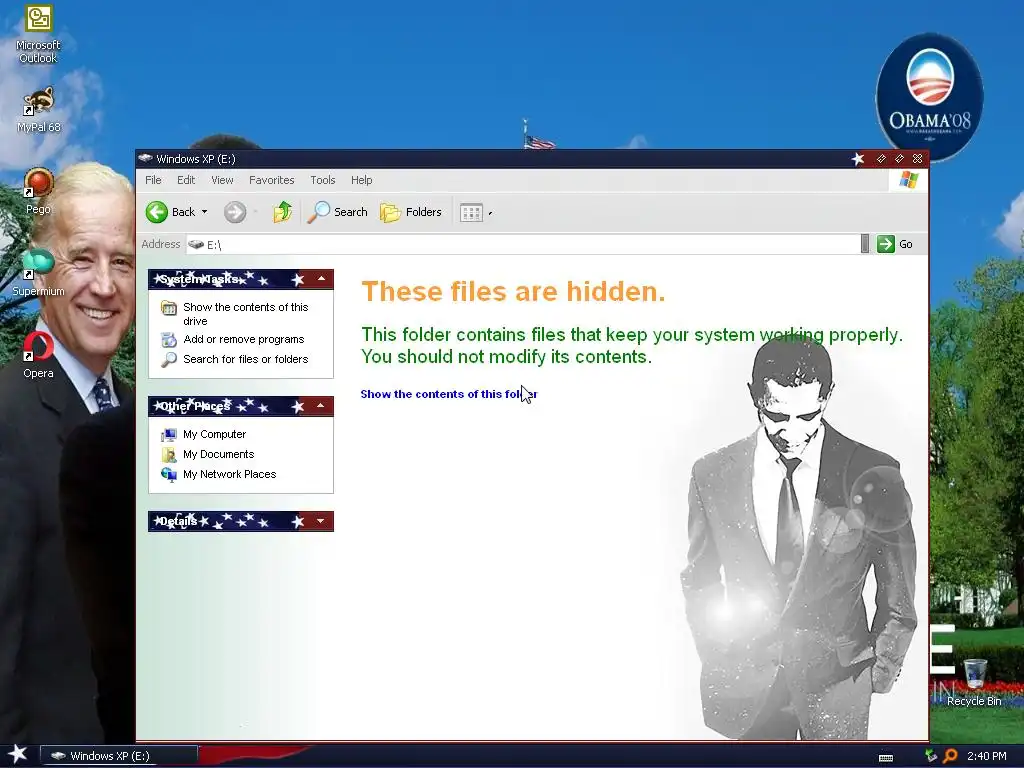Click the drive icon in the title bar
The image size is (1024, 768).
[145, 159]
